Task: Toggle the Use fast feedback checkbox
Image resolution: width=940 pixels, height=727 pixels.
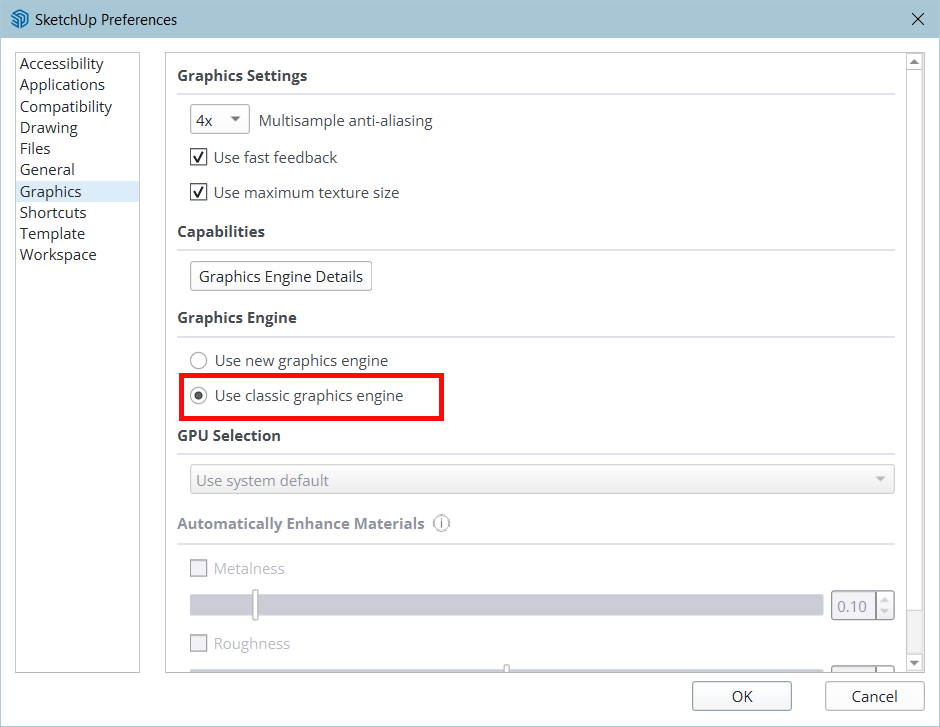Action: pyautogui.click(x=198, y=157)
